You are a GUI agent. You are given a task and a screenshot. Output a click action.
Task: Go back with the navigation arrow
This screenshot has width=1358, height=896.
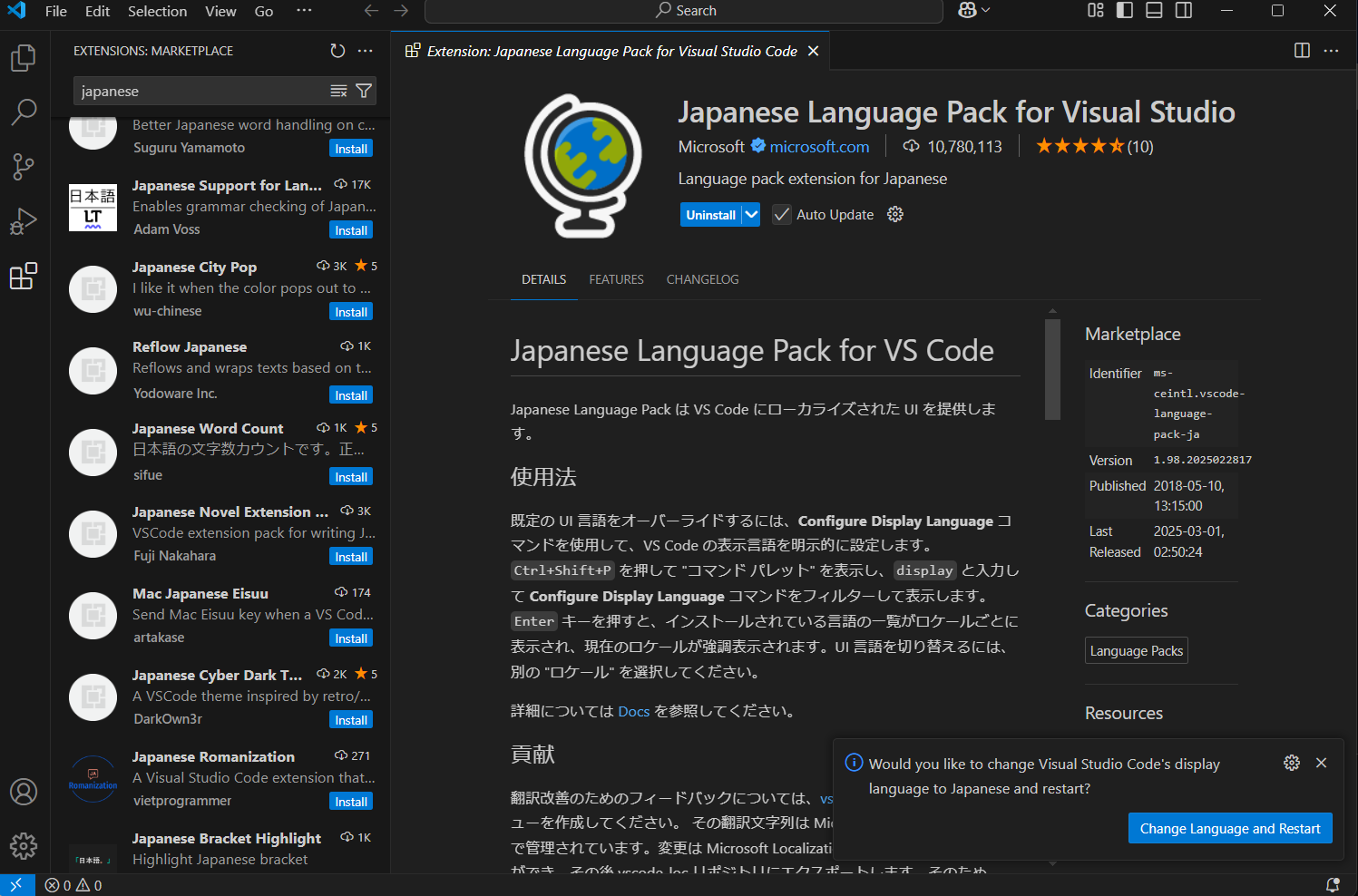(371, 11)
